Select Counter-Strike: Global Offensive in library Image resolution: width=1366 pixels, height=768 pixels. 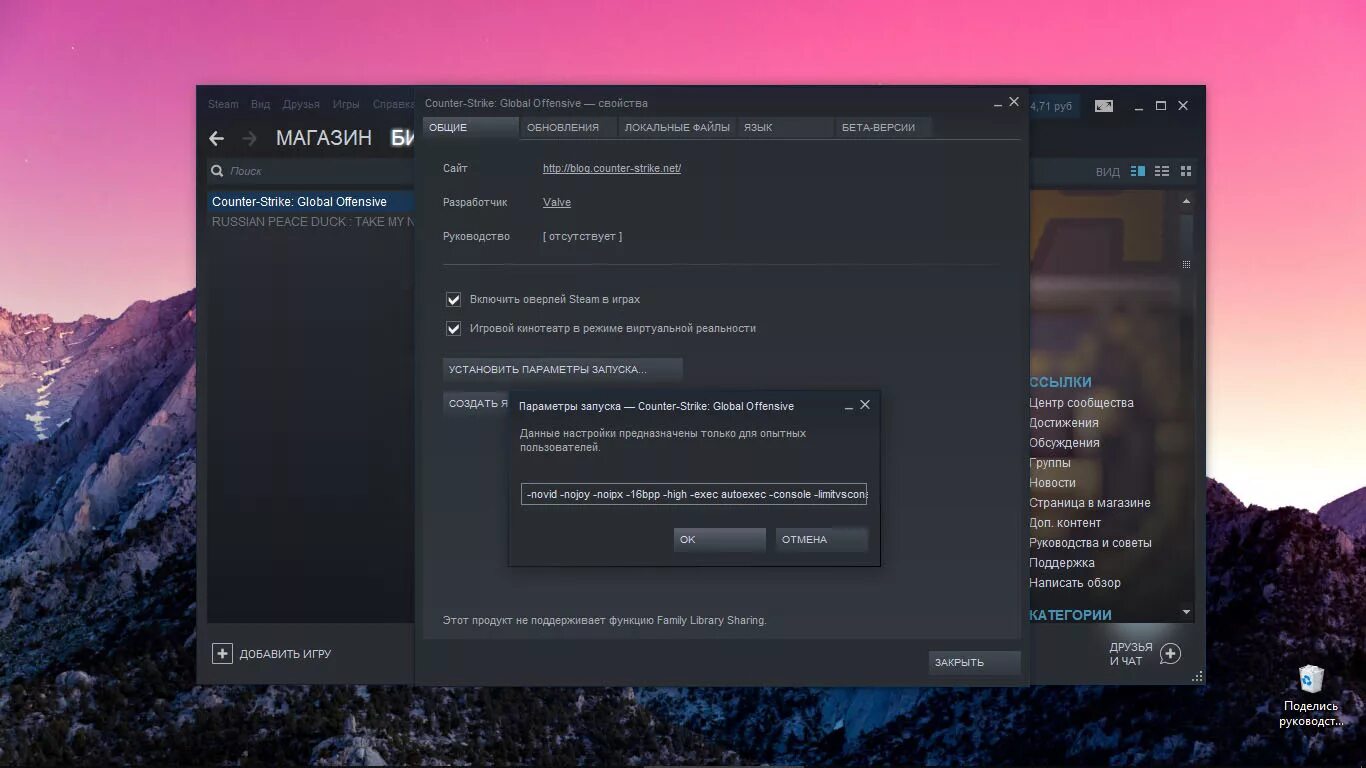(x=310, y=202)
